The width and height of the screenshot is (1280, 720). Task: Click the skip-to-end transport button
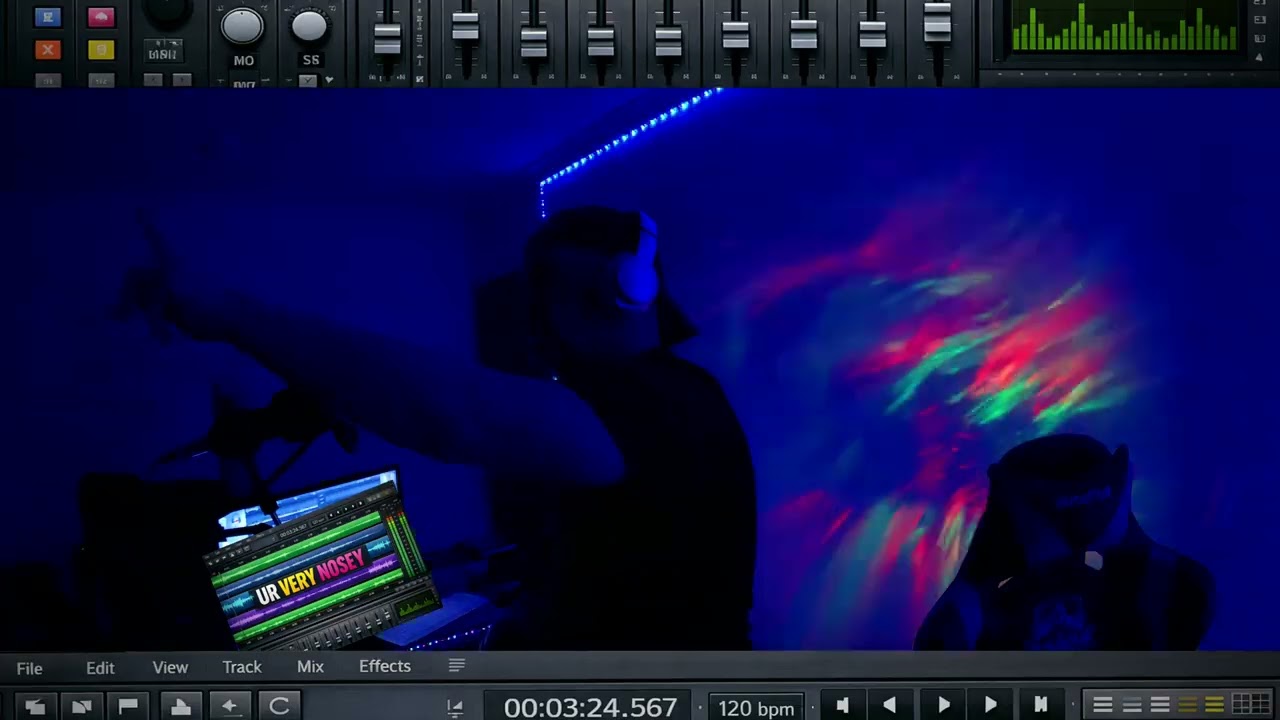(x=1040, y=706)
